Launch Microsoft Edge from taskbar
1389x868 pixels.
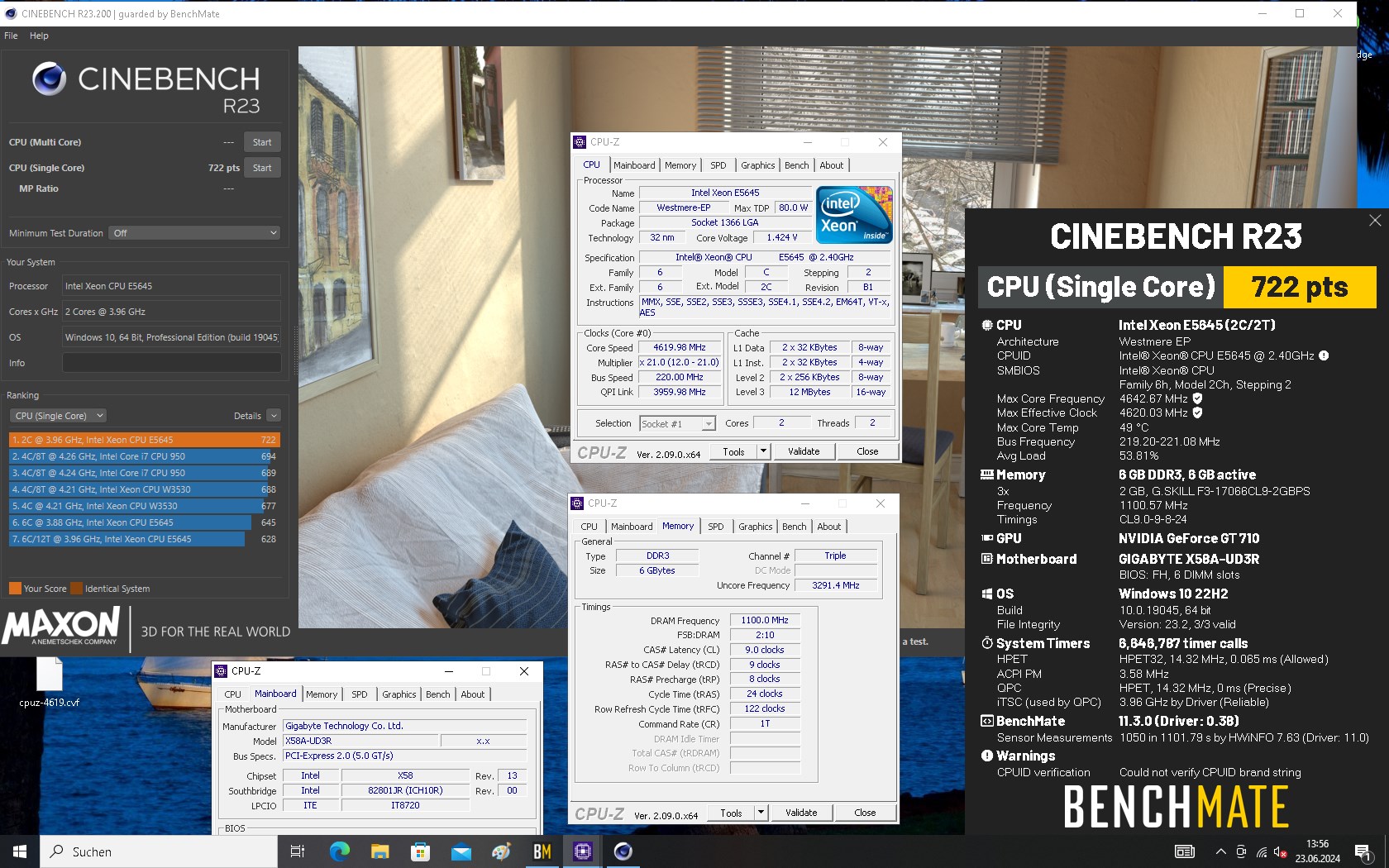(339, 851)
